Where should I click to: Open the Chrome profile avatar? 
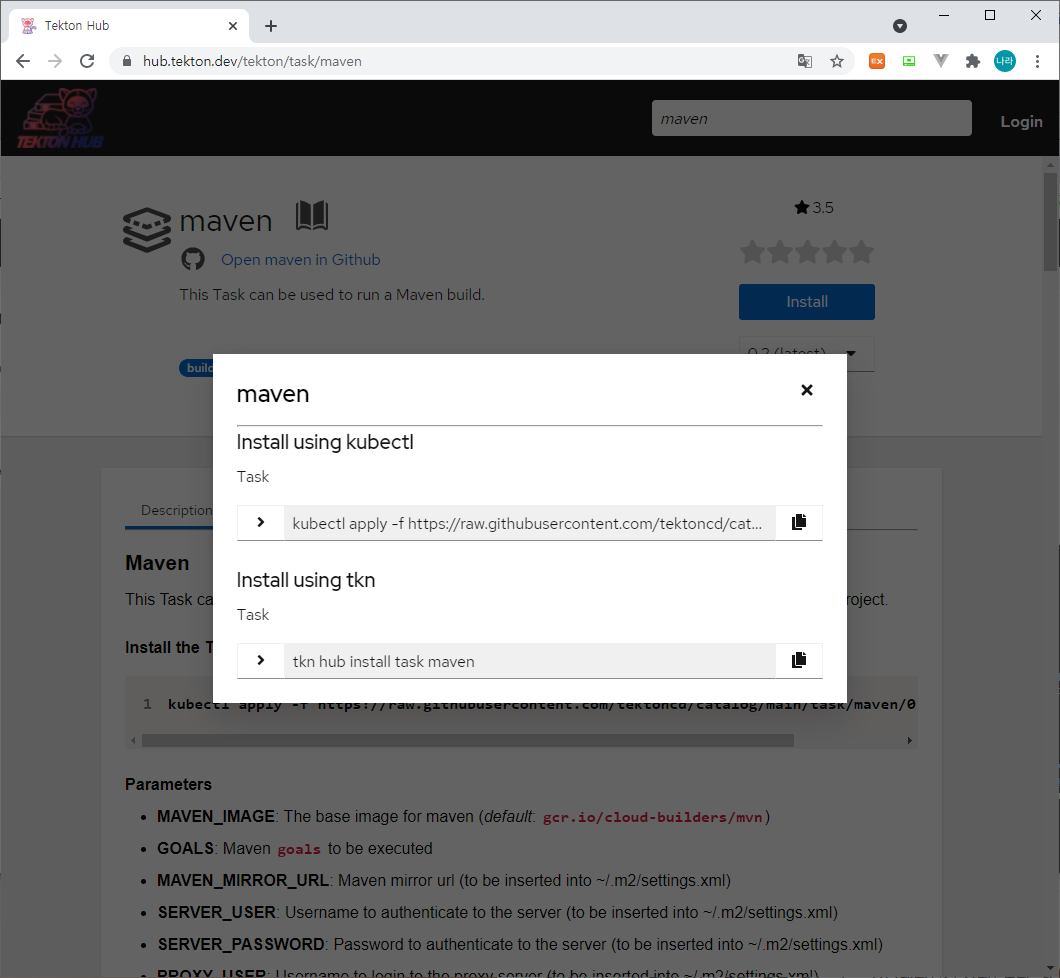point(1005,61)
